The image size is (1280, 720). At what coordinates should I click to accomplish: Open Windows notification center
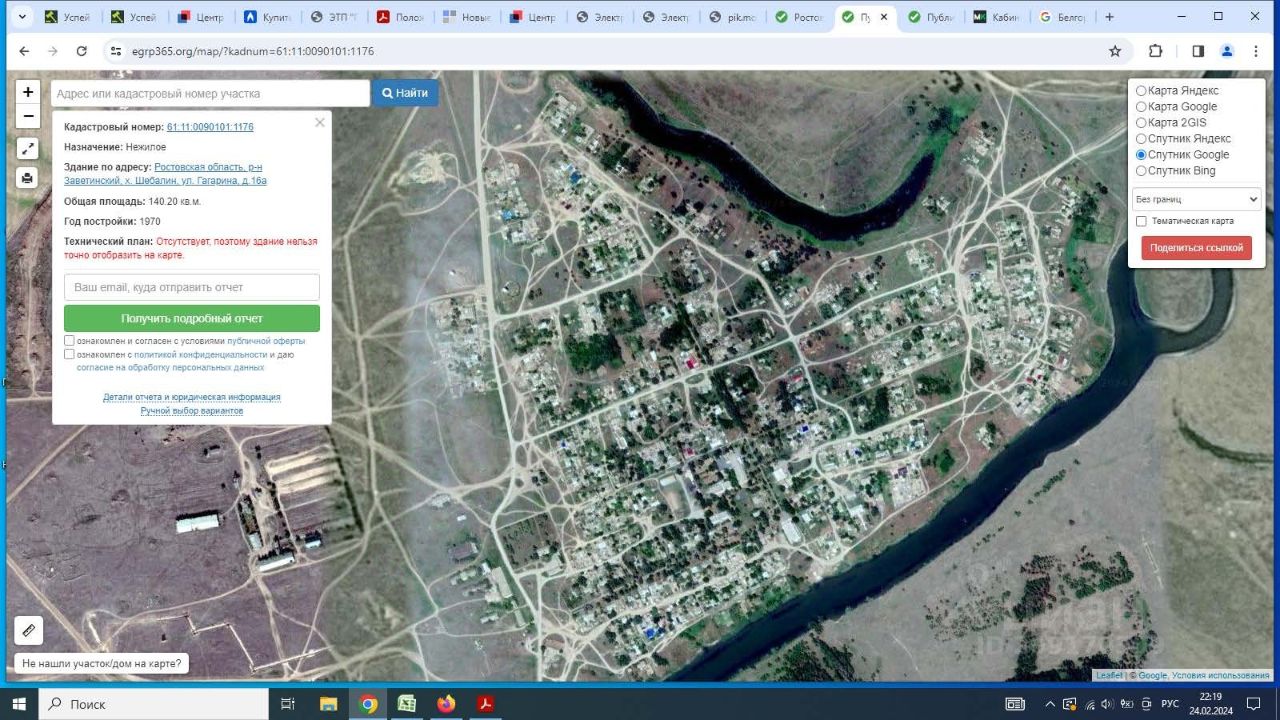point(1254,704)
